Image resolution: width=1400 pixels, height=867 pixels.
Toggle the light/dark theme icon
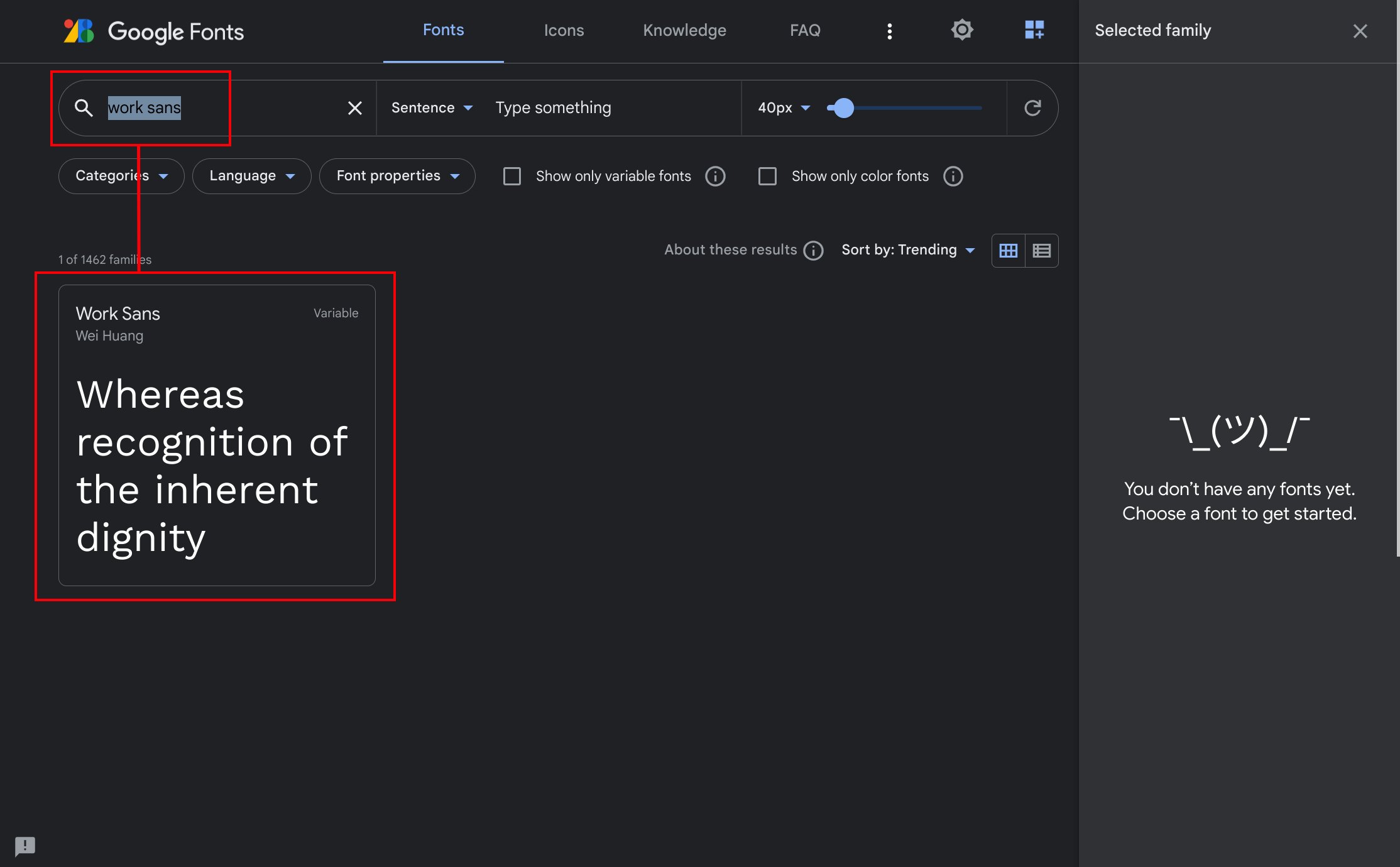click(x=962, y=30)
